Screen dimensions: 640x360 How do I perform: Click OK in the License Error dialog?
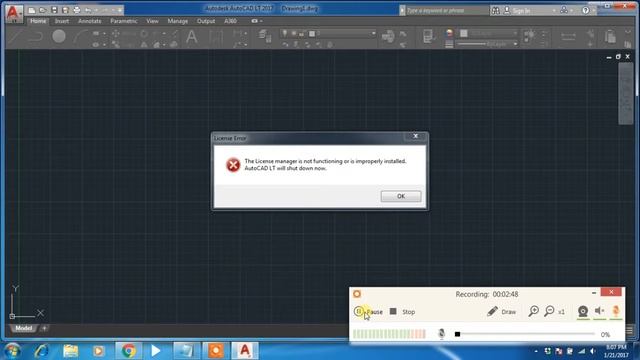point(401,196)
